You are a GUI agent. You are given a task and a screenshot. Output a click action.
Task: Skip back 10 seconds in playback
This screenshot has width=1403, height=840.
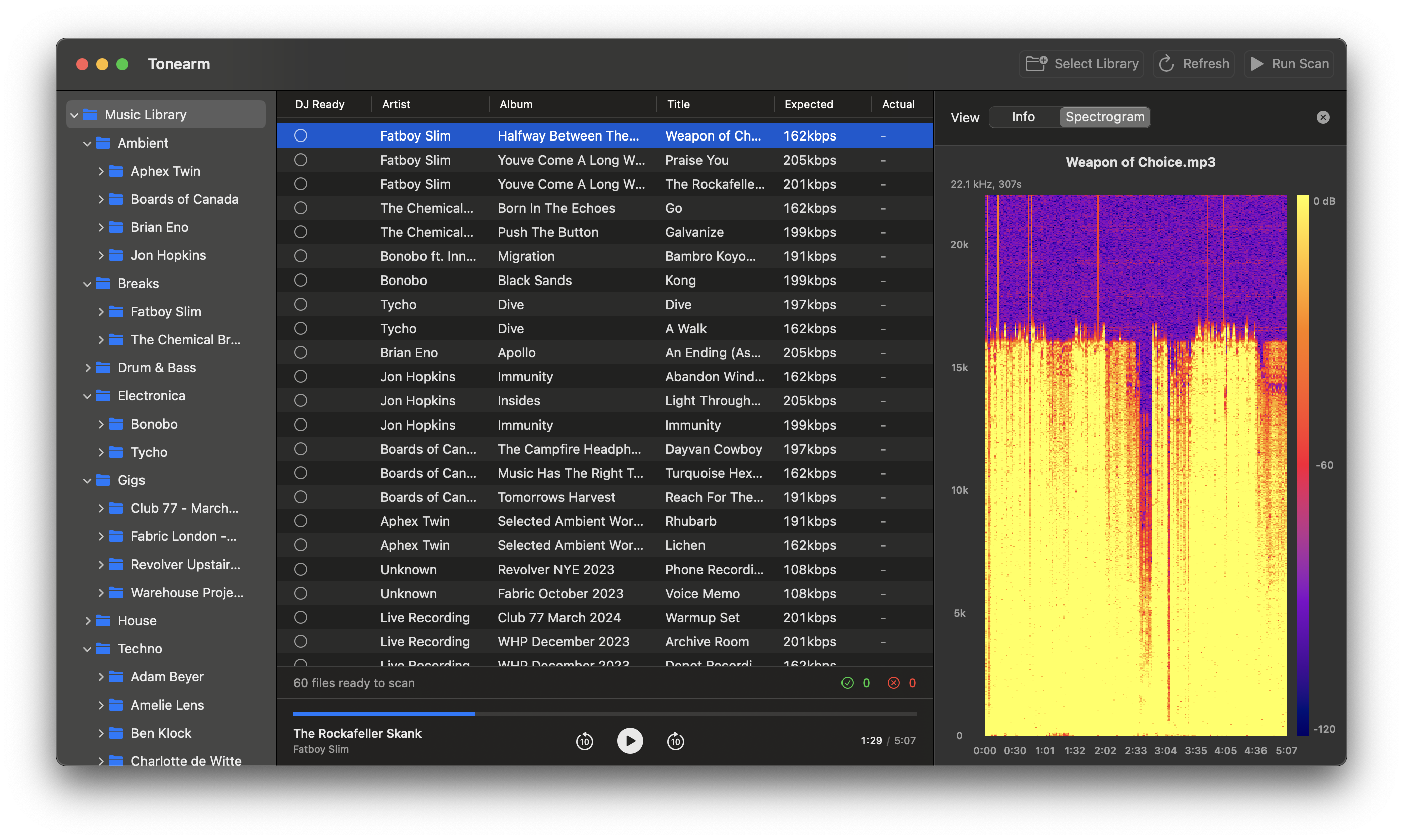[584, 740]
